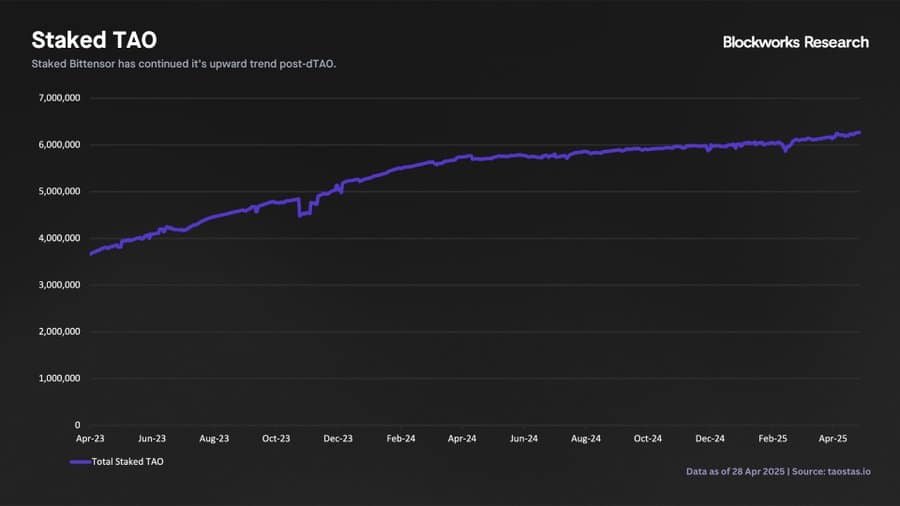Screen dimensions: 900x506
Task: Click the Blockworks Research logo
Action: point(796,42)
